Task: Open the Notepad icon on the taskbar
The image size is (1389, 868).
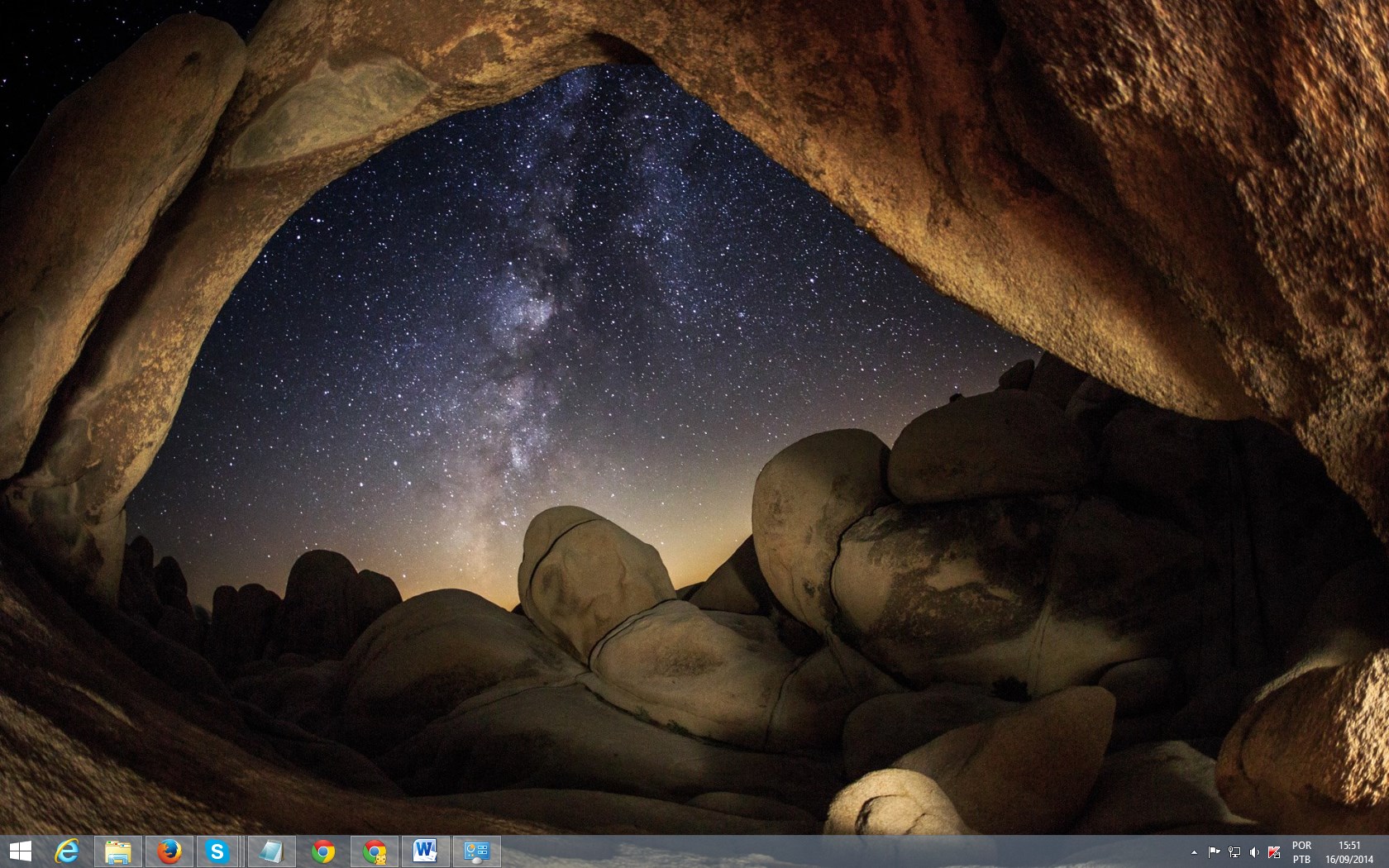Action: click(272, 851)
